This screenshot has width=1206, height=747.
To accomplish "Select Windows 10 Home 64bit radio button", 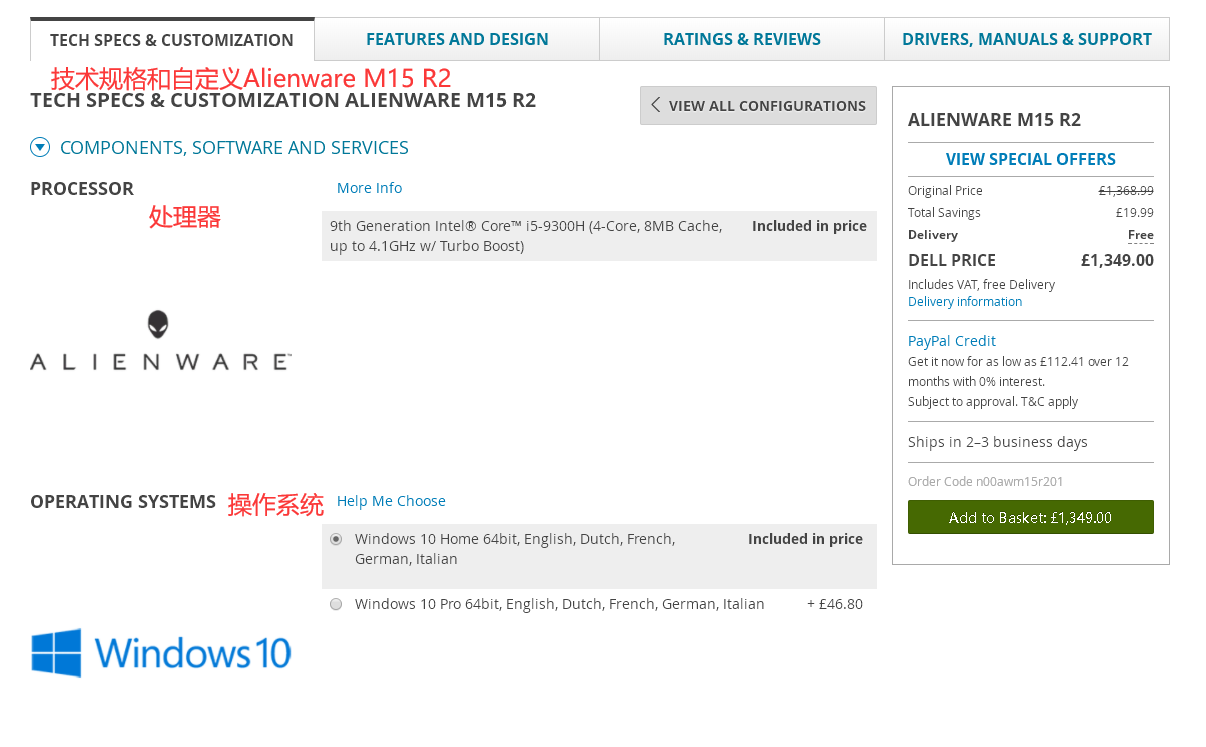I will coord(336,539).
